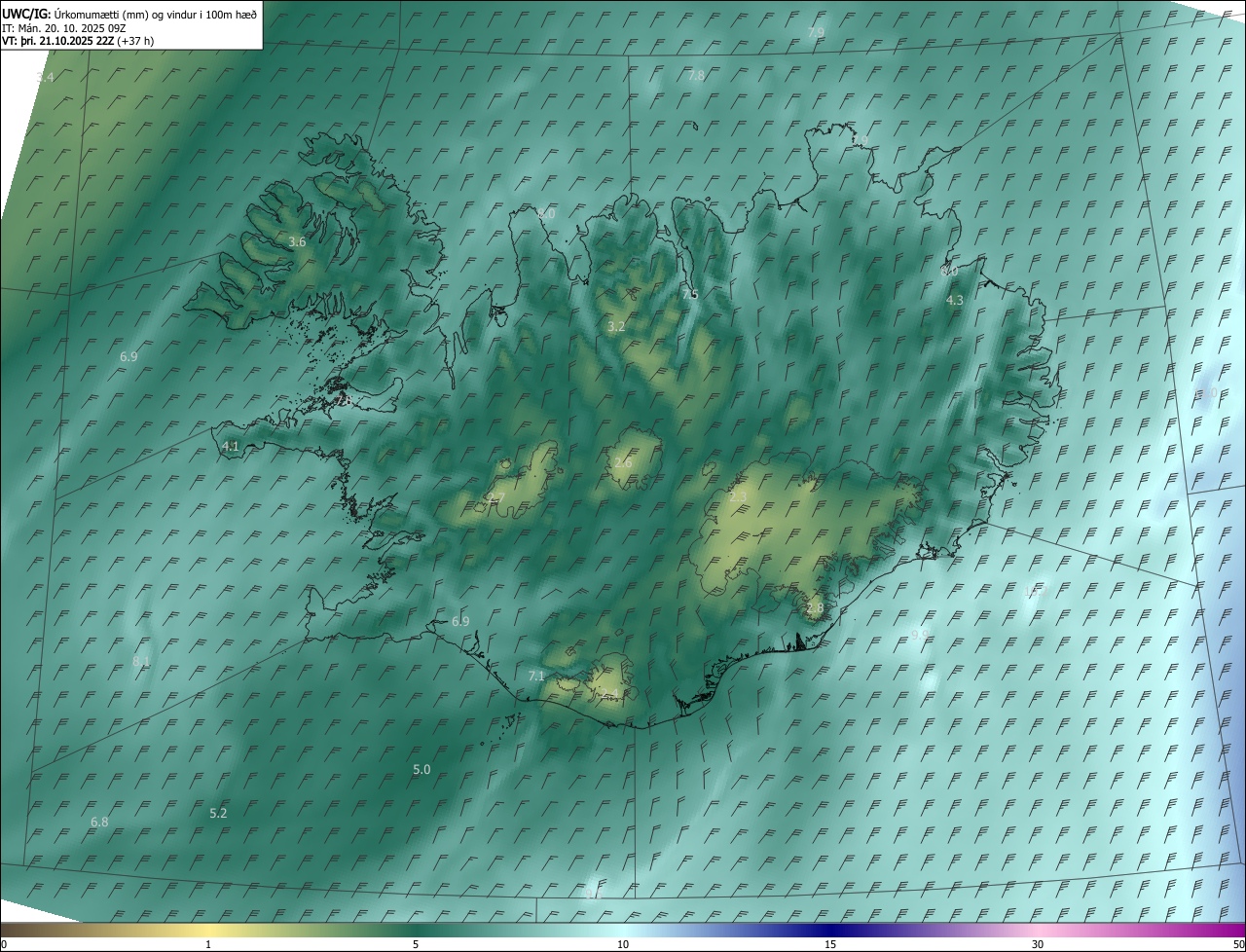This screenshot has height=952, width=1246.
Task: Click the valid time line 'VT: þri. 21.10.2025 22Z (+37 h)'
Action: pyautogui.click(x=78, y=41)
